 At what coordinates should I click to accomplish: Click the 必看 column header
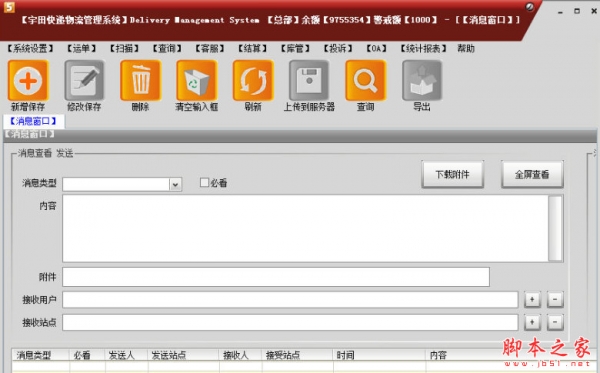[87, 355]
